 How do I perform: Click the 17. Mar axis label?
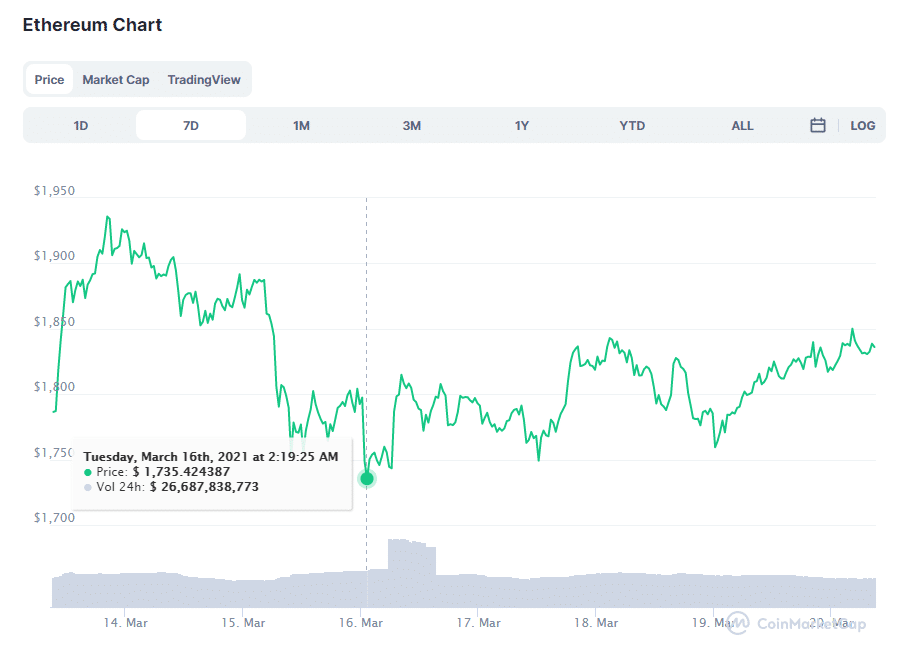[x=479, y=623]
